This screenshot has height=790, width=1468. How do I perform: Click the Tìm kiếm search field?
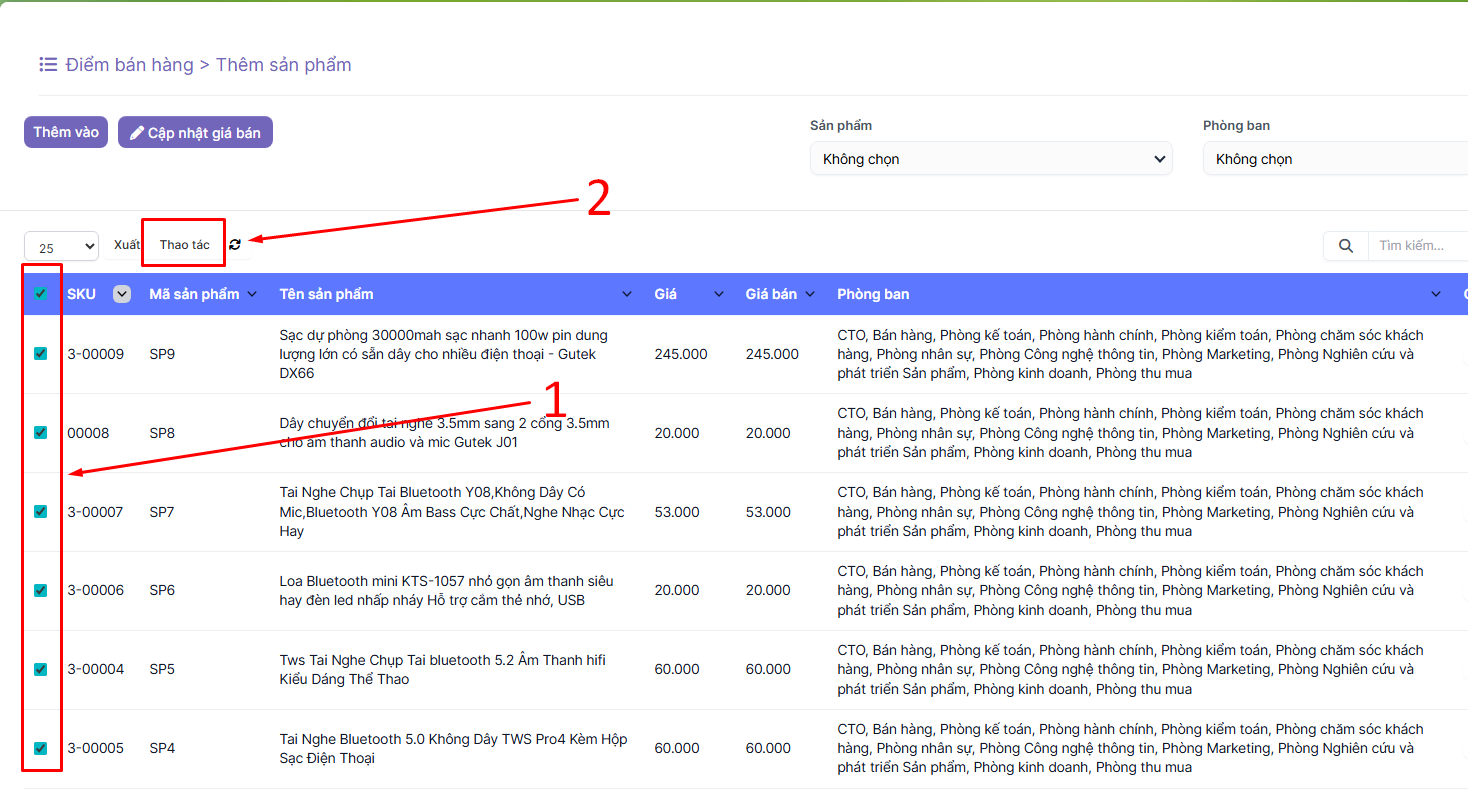click(x=1418, y=246)
